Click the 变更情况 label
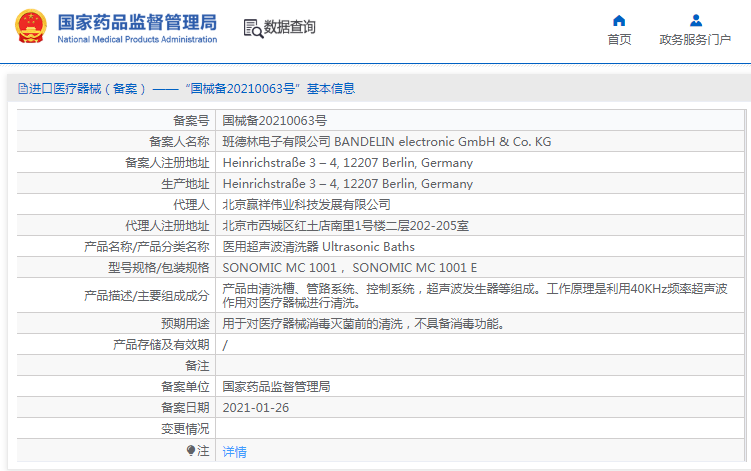The height and width of the screenshot is (471, 751). (x=185, y=429)
